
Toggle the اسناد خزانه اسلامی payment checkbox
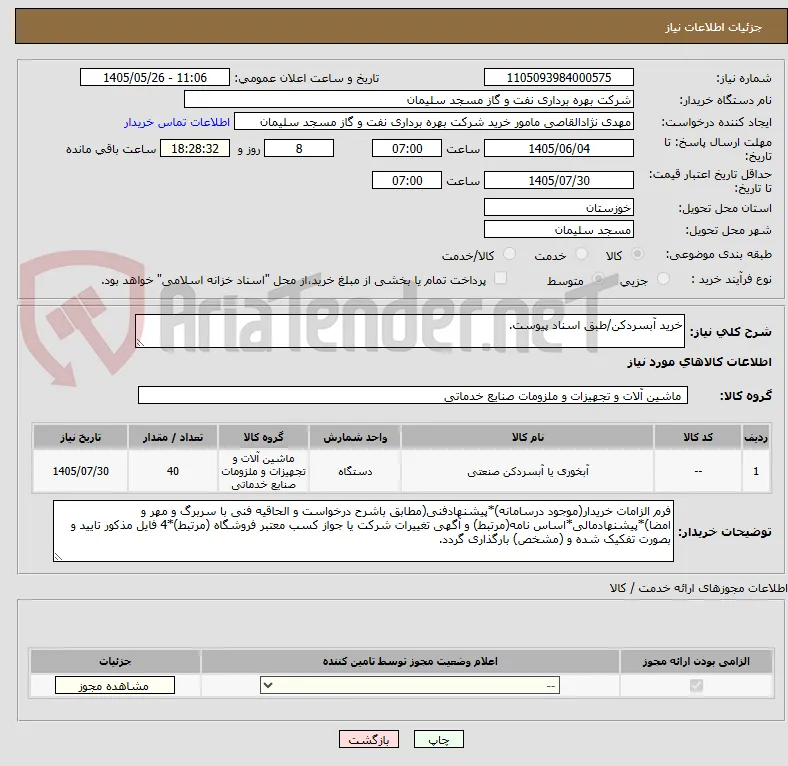[501, 278]
